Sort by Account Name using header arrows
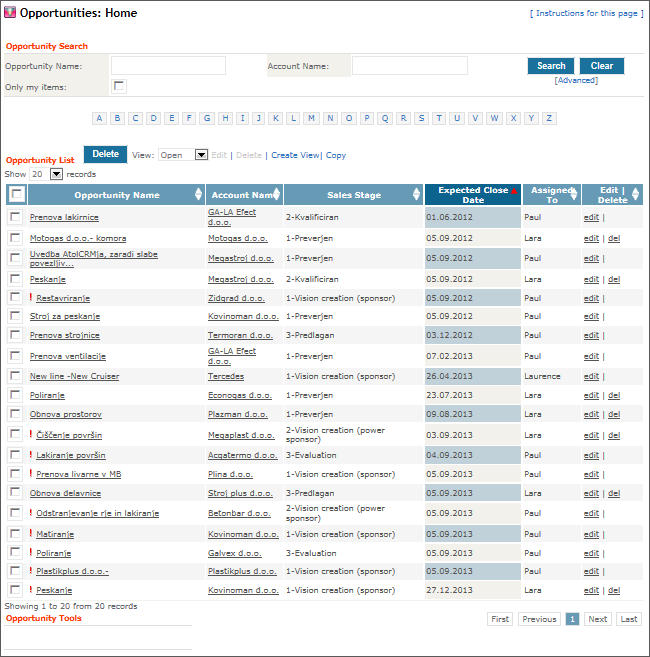 pos(277,195)
